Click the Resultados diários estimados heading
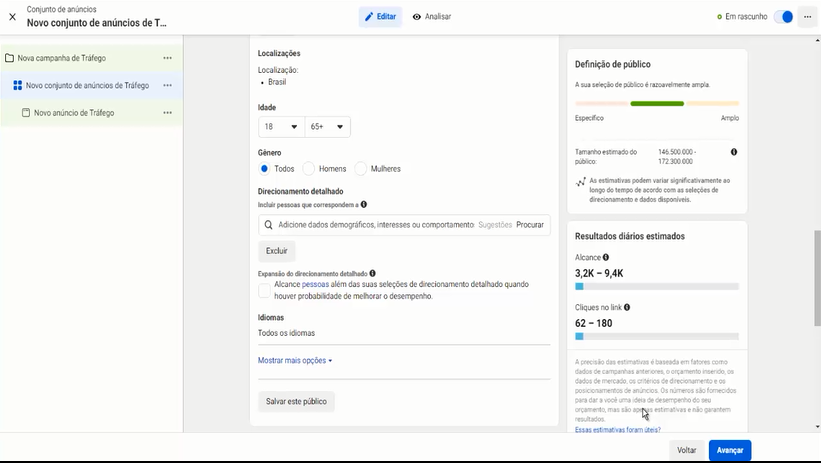This screenshot has width=821, height=463. pos(630,236)
